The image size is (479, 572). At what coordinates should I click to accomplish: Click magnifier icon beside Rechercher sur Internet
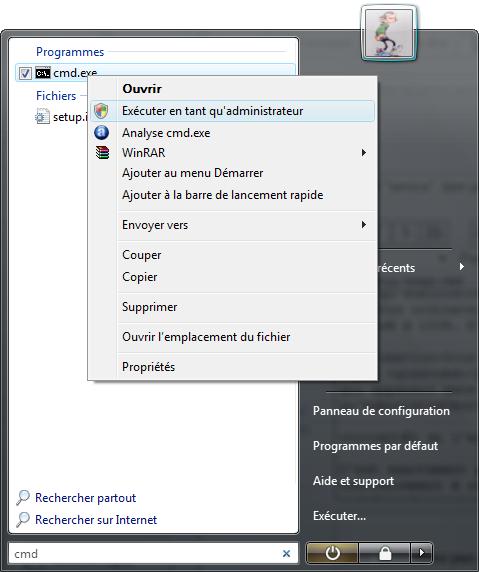click(x=23, y=519)
